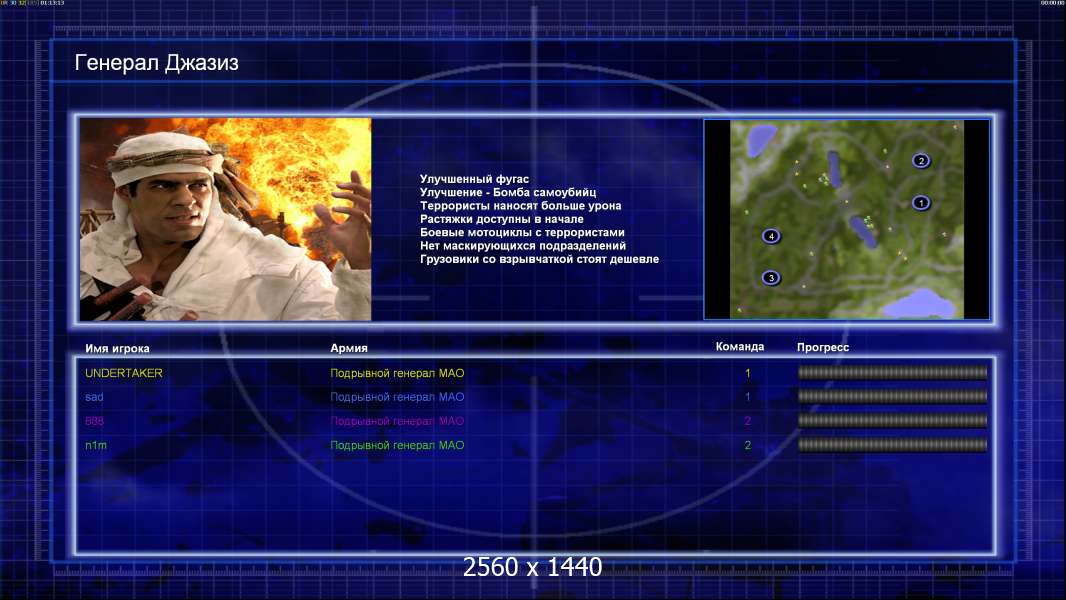Click the 888 player's progress bar
1066x600 pixels.
pos(892,421)
